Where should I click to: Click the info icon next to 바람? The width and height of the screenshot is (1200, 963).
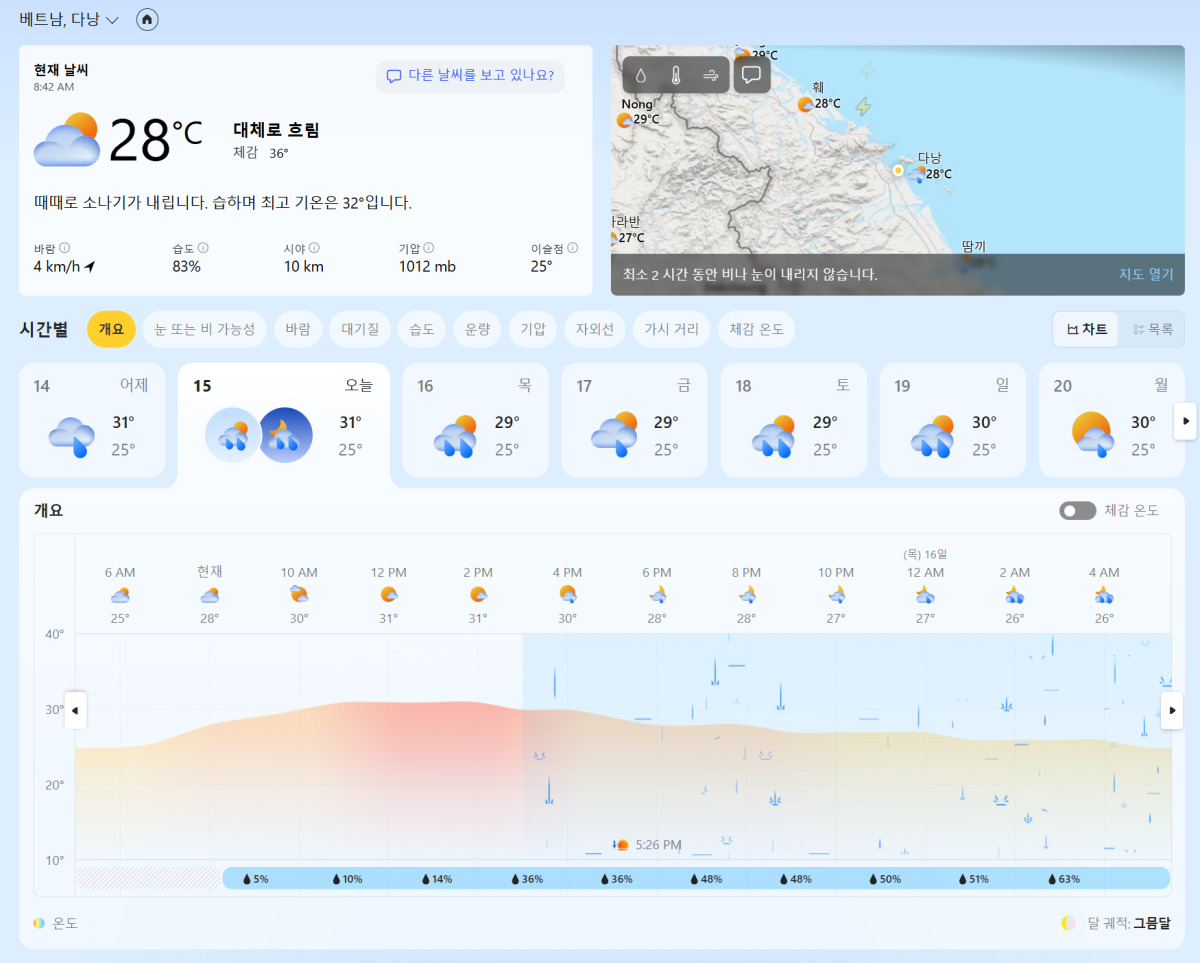pos(65,248)
